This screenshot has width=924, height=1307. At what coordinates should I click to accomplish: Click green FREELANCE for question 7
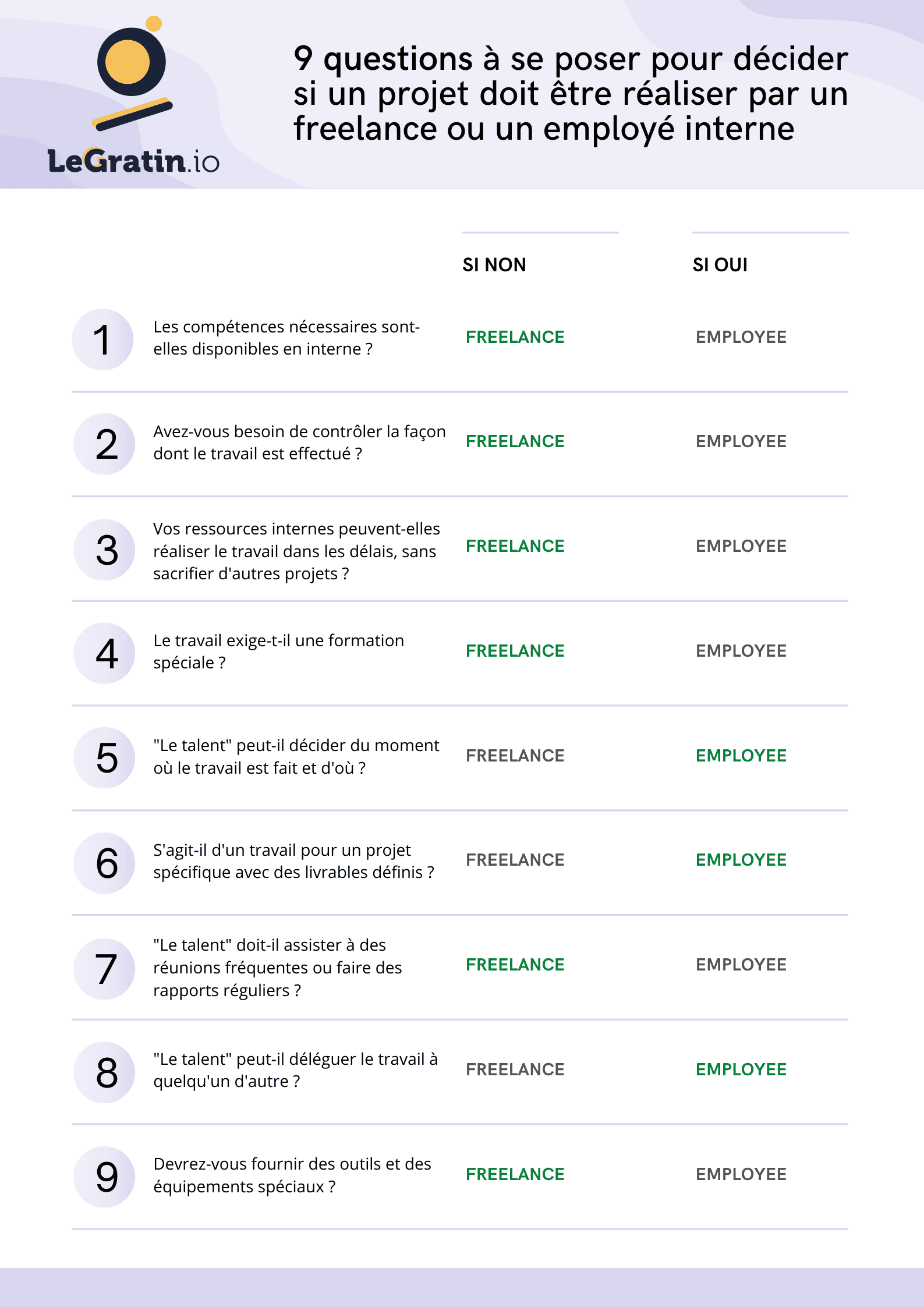click(515, 965)
